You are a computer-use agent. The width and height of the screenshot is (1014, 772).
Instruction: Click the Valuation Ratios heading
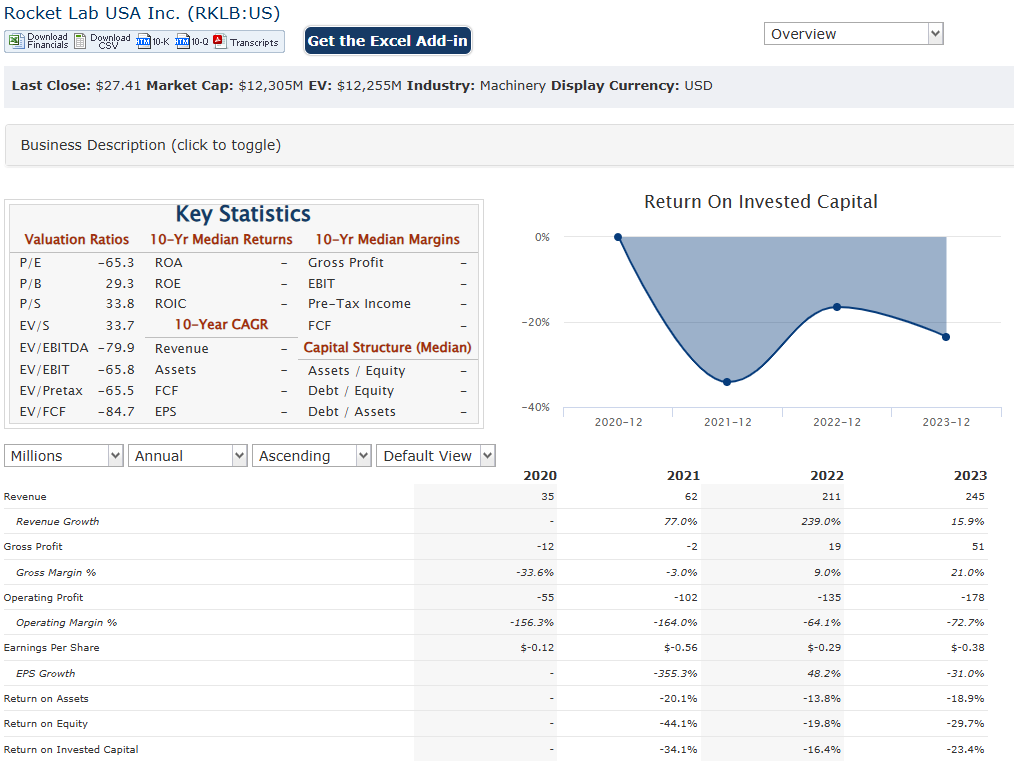(x=76, y=239)
